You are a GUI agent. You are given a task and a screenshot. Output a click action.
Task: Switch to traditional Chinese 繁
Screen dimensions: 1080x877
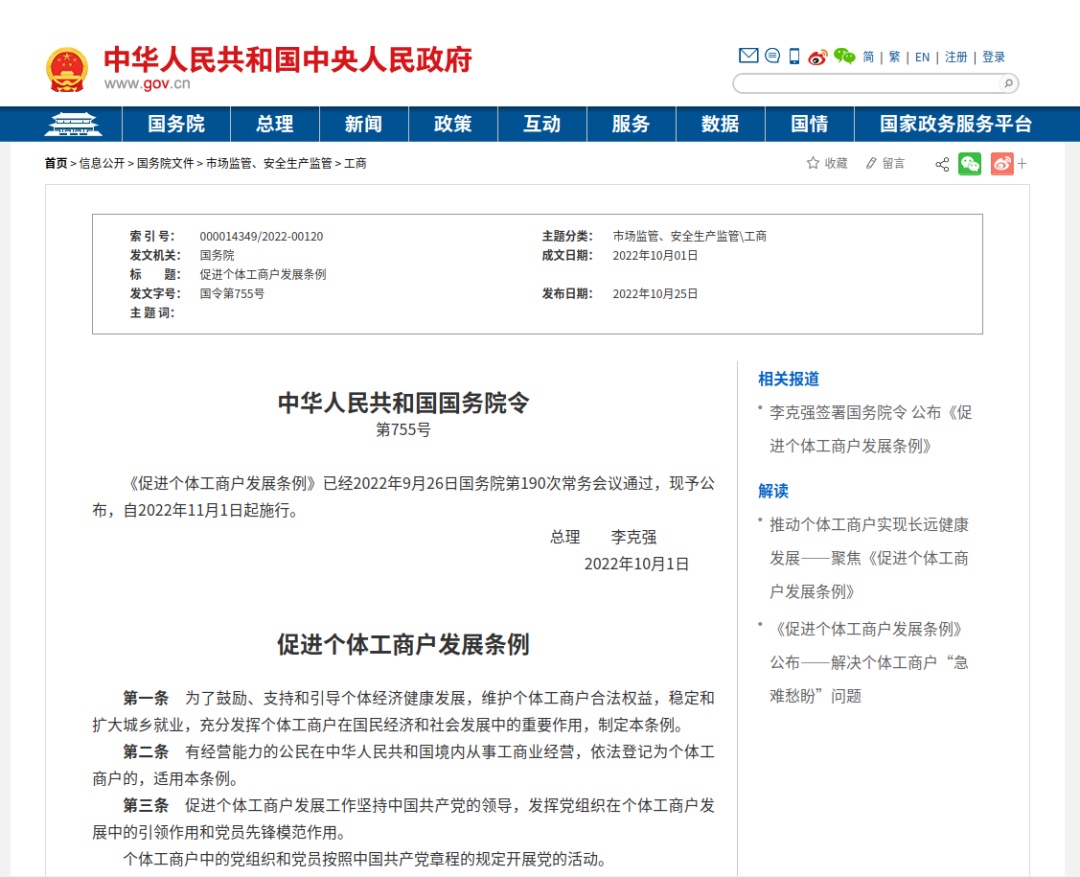tap(894, 57)
